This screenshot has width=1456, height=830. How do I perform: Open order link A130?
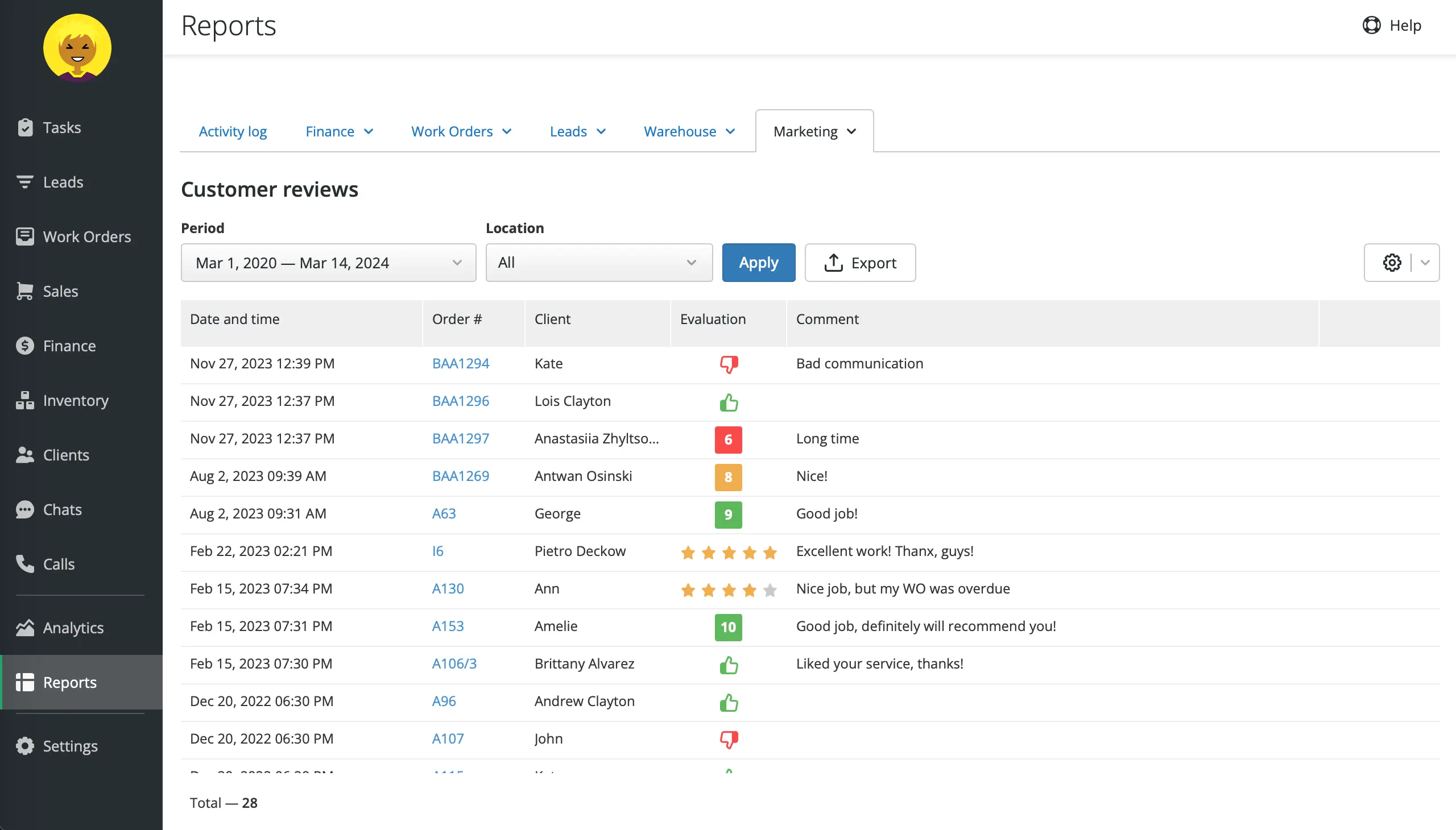(448, 589)
